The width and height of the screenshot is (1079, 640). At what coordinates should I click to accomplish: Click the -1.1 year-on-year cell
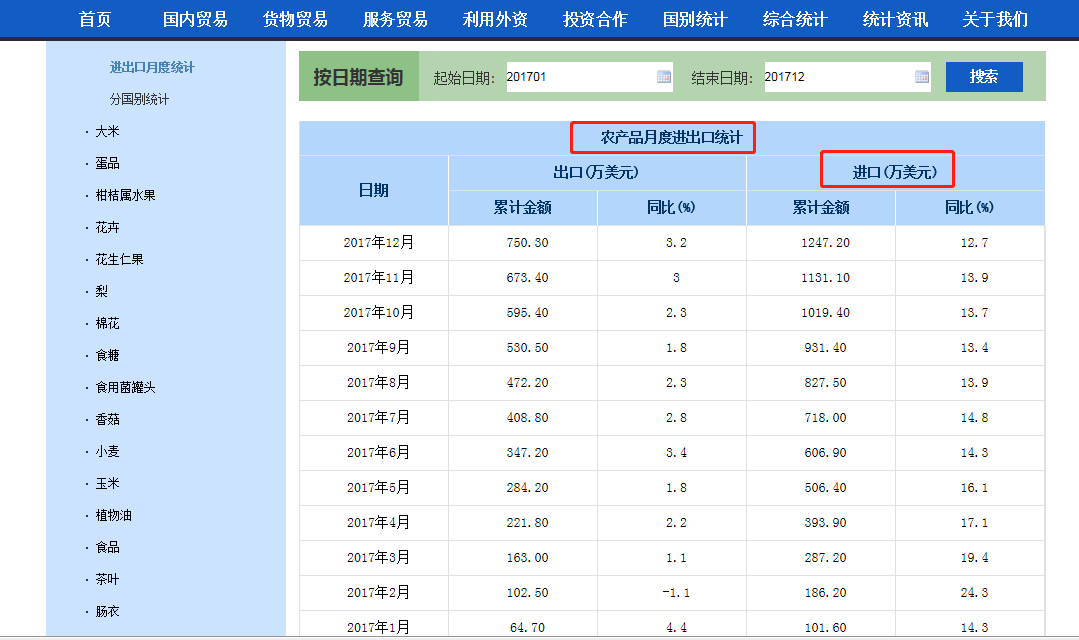676,593
